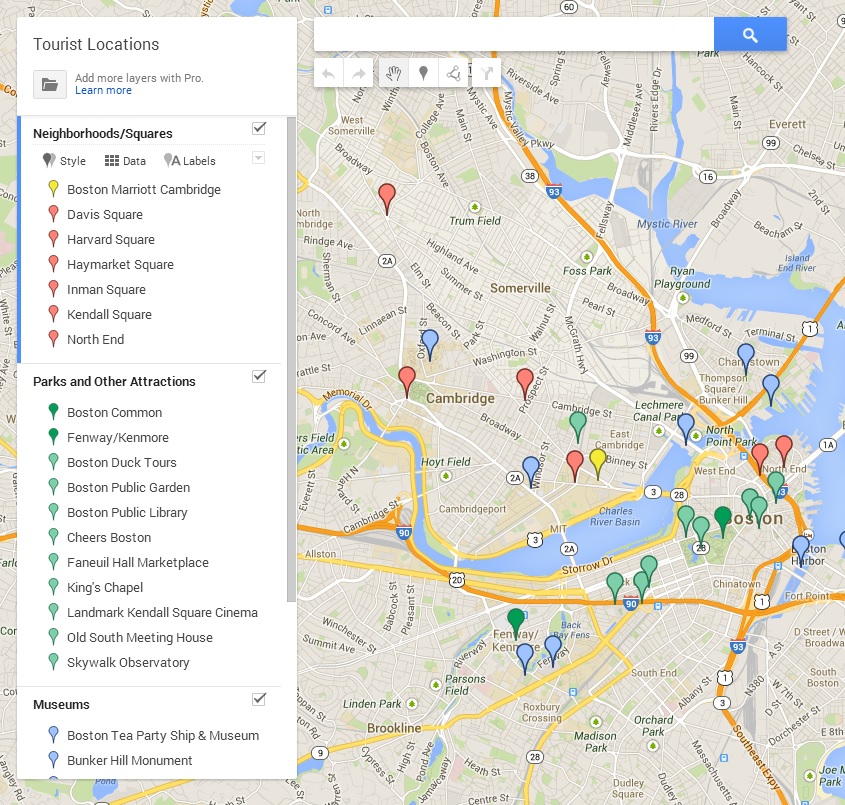The width and height of the screenshot is (845, 805).
Task: Select the red map pin on Prospect St
Action: 525,383
